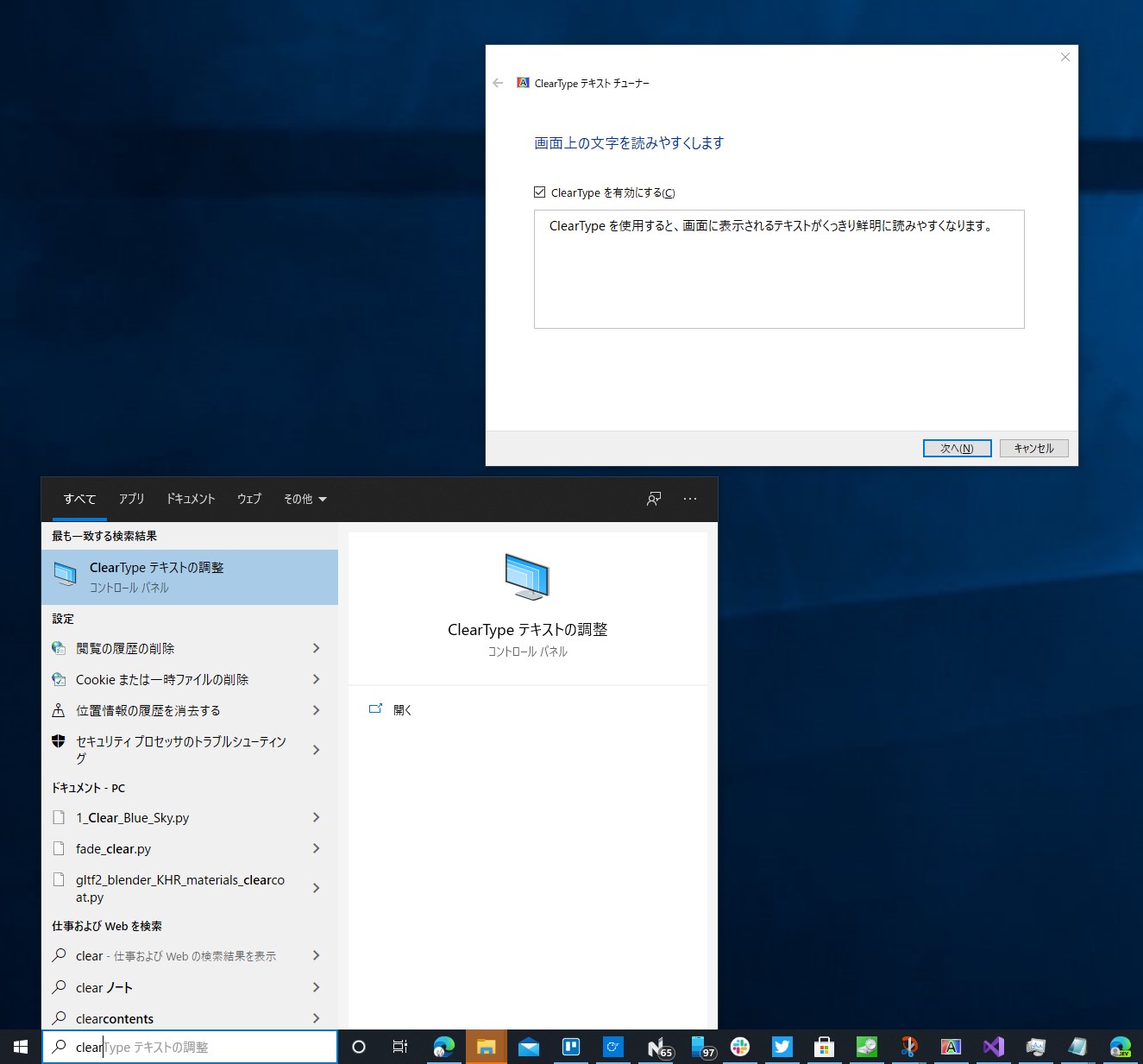The height and width of the screenshot is (1064, 1143).
Task: Click the 次へ button in the ClearType wizard
Action: tap(957, 448)
